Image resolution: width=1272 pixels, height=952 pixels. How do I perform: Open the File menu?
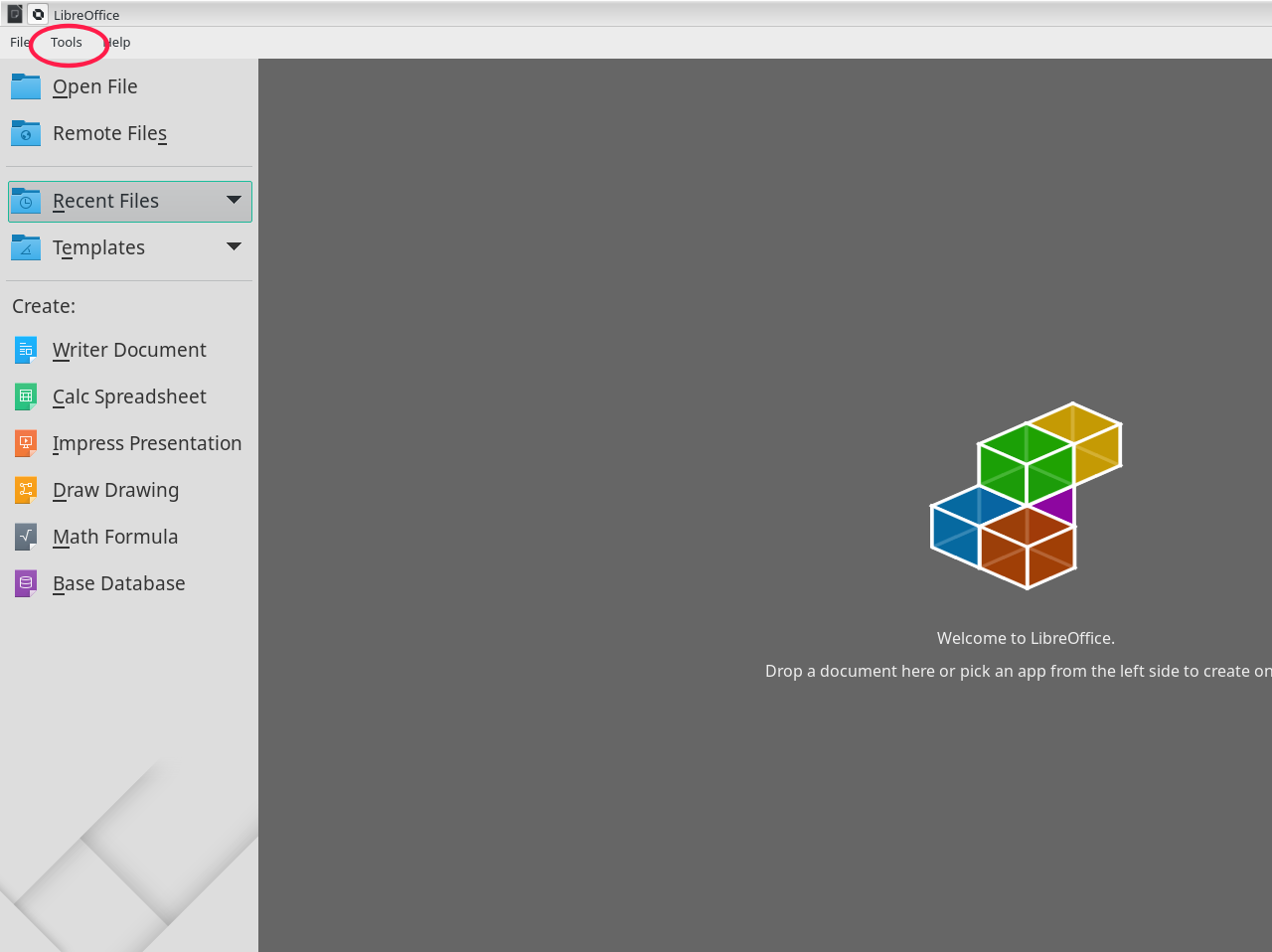(20, 42)
